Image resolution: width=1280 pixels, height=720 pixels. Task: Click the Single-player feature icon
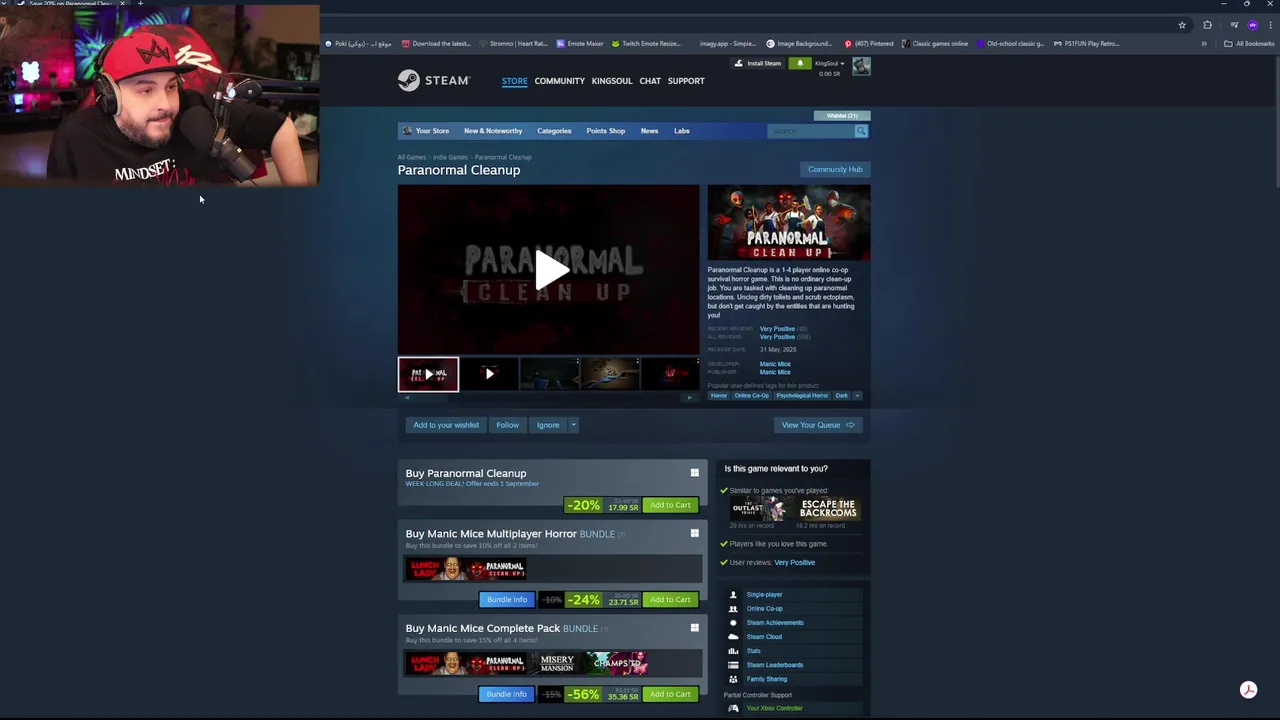tap(733, 595)
